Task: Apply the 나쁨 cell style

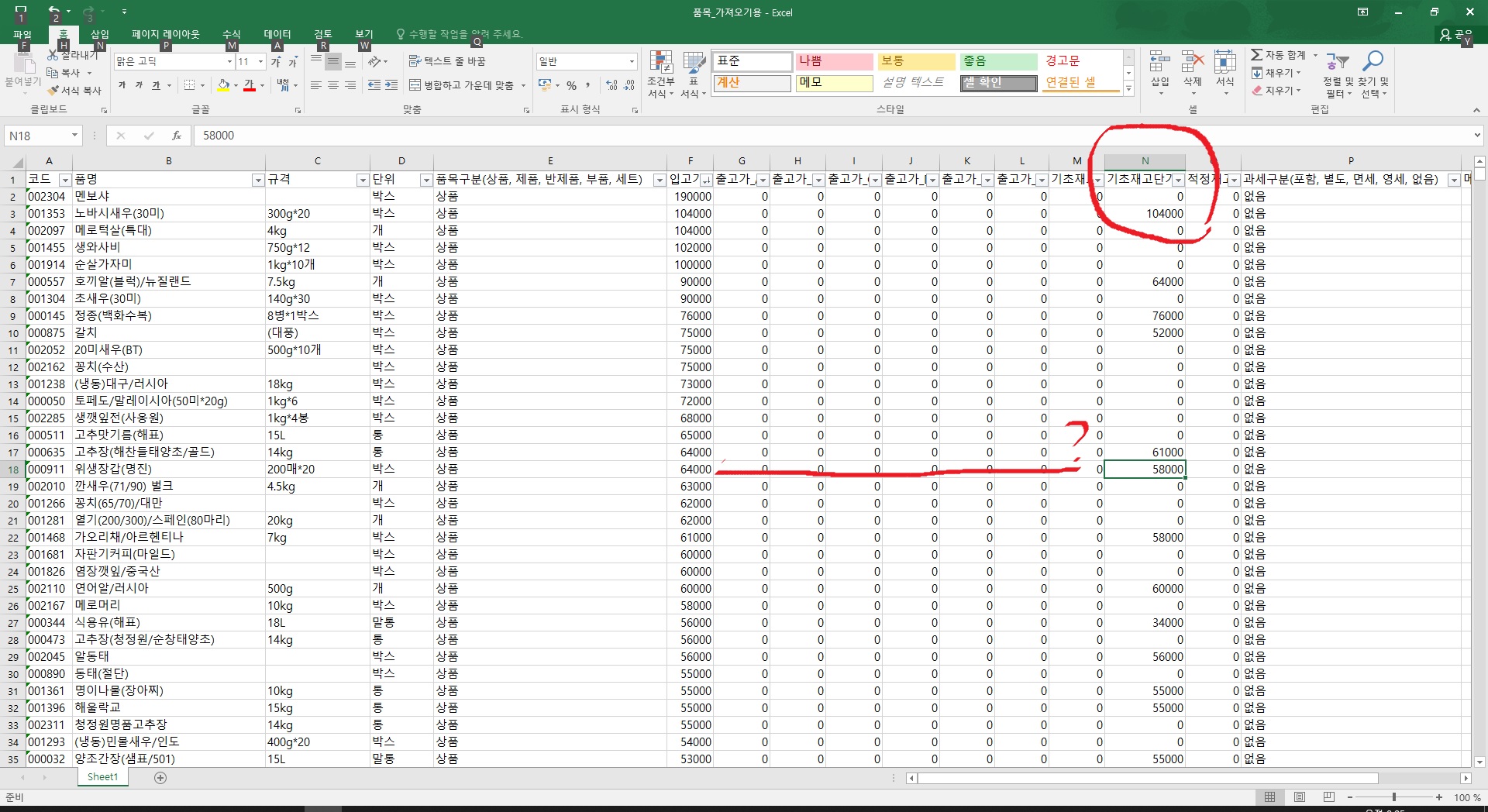Action: point(834,61)
